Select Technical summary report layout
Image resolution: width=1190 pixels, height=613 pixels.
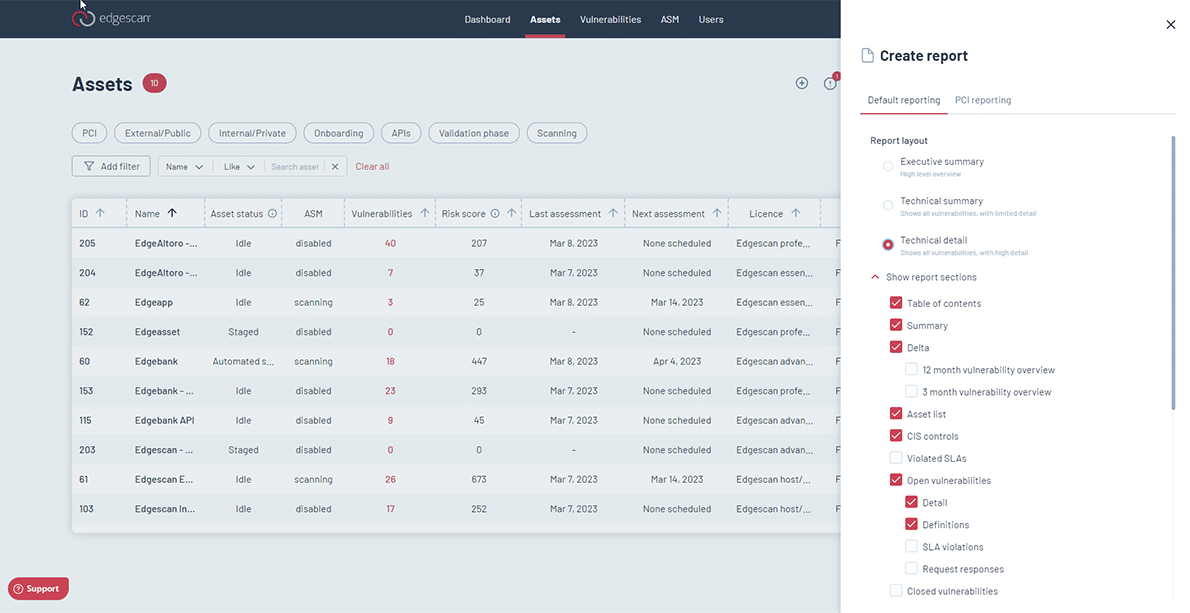887,206
